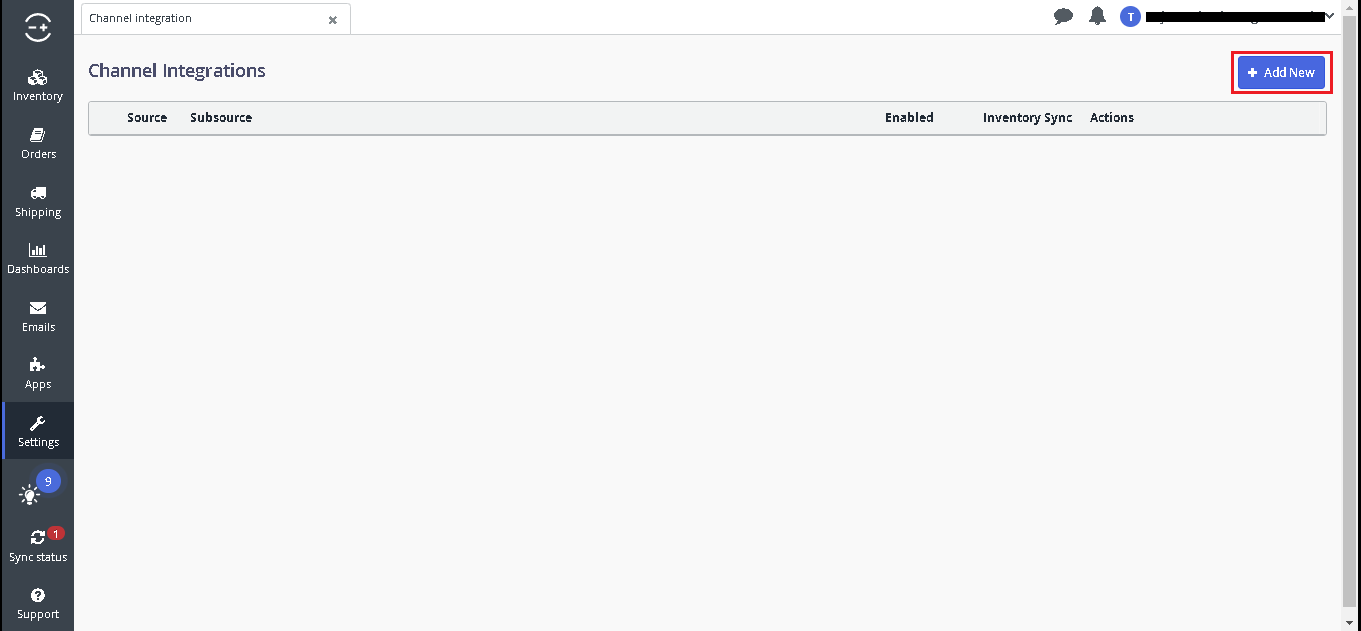Open the lightbulb tips with 9 badge
This screenshot has height=631, width=1361.
tap(38, 489)
